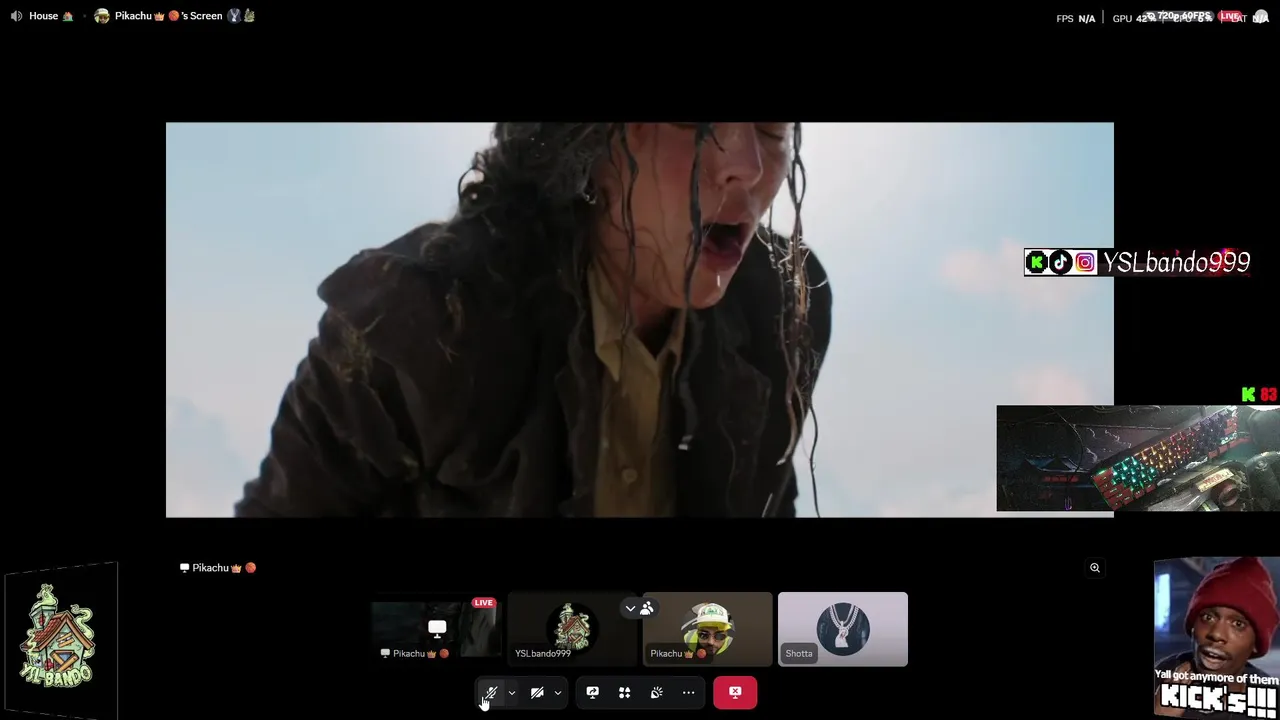The image size is (1280, 720).
Task: Open camera options dropdown arrow
Action: click(x=558, y=692)
